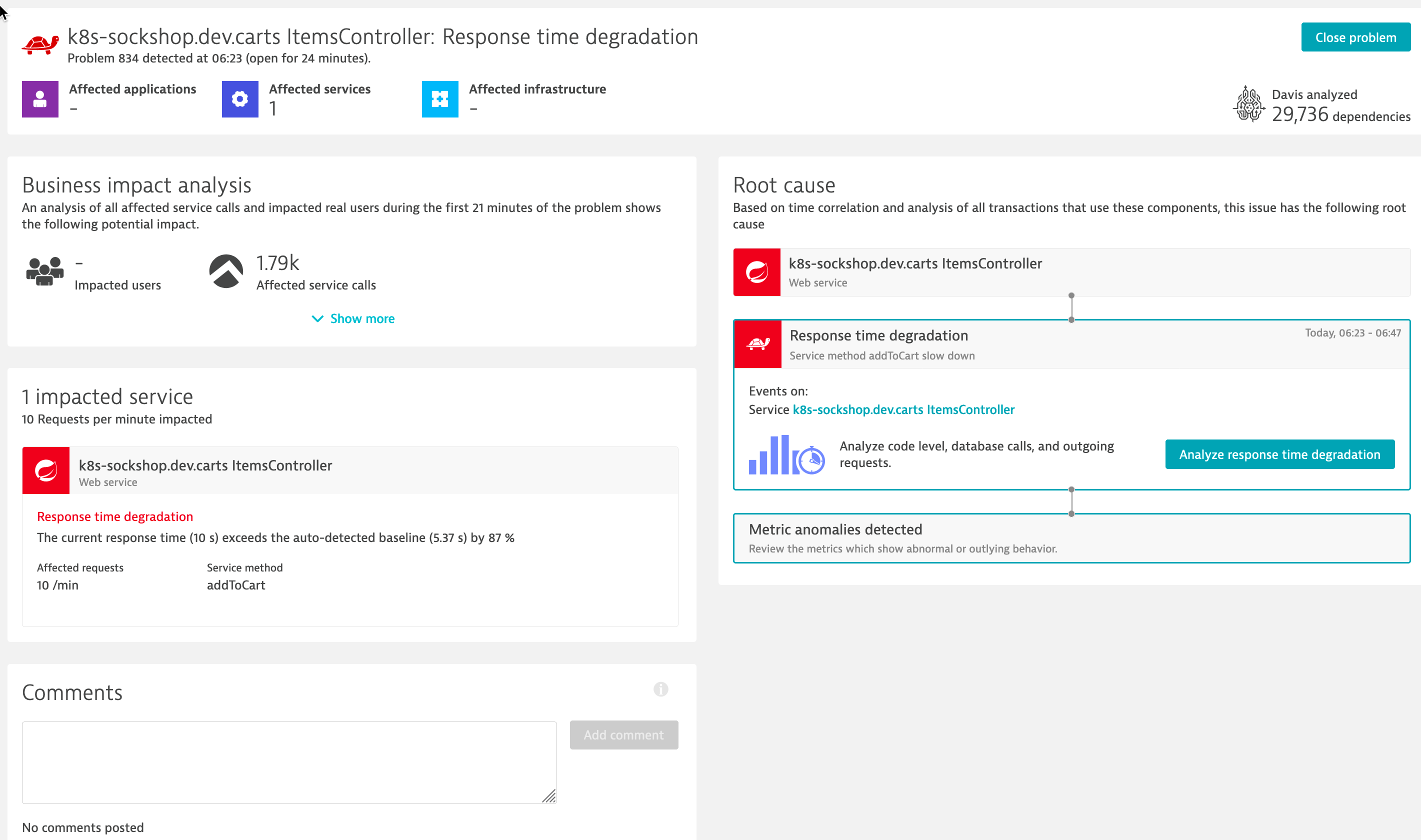
Task: Expand Show more in Business impact analysis
Action: click(x=352, y=318)
